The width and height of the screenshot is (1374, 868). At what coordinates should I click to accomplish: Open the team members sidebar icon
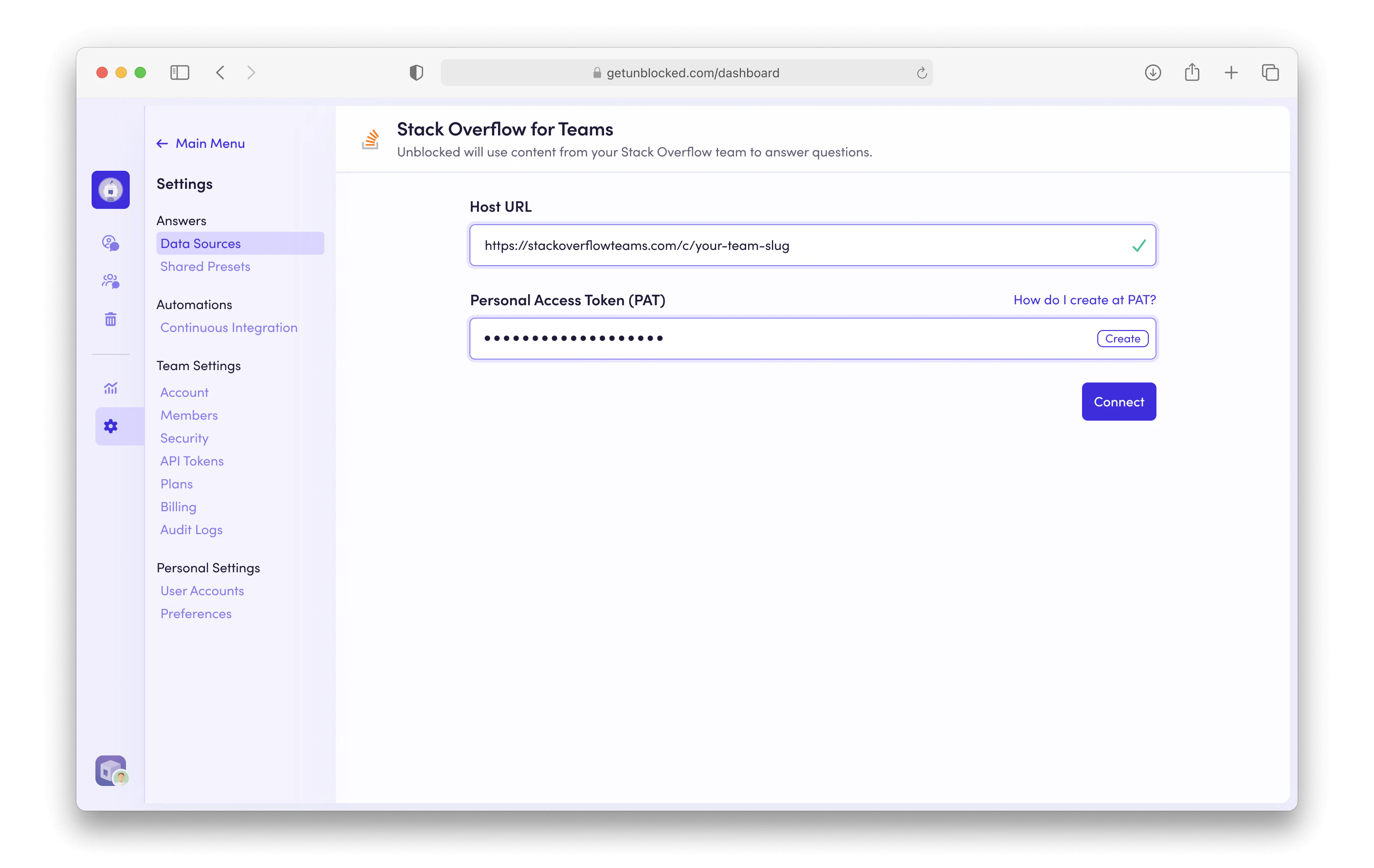[x=111, y=281]
